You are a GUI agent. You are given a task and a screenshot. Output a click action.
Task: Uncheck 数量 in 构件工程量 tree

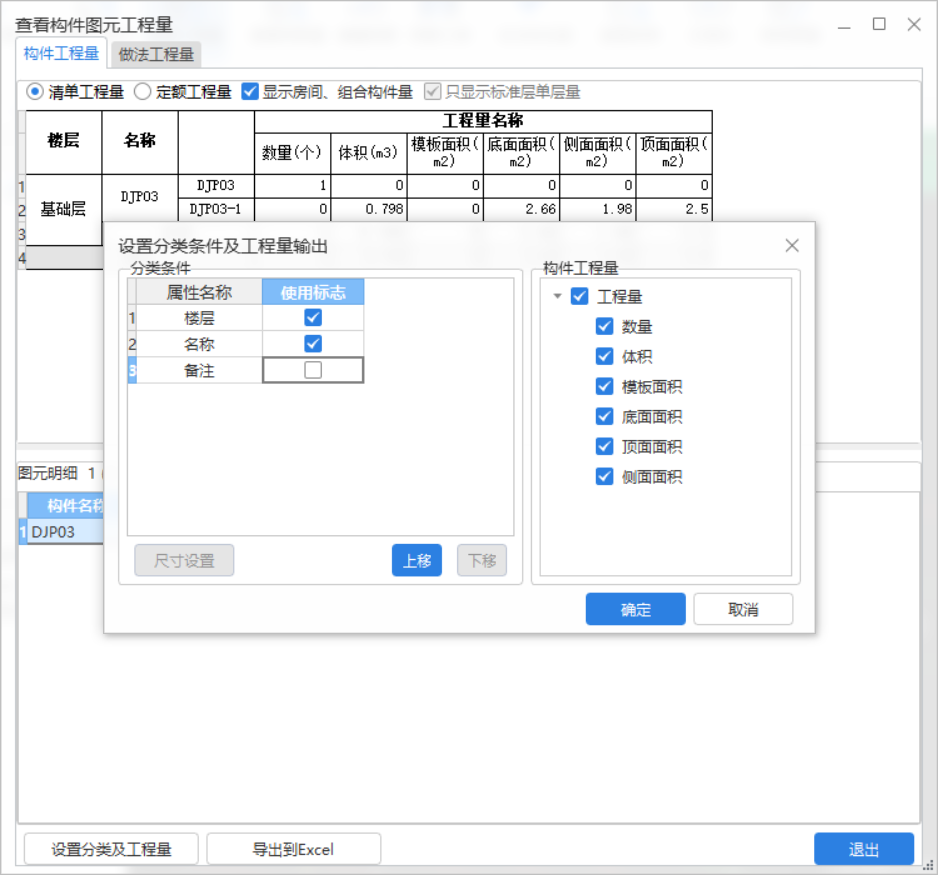604,327
